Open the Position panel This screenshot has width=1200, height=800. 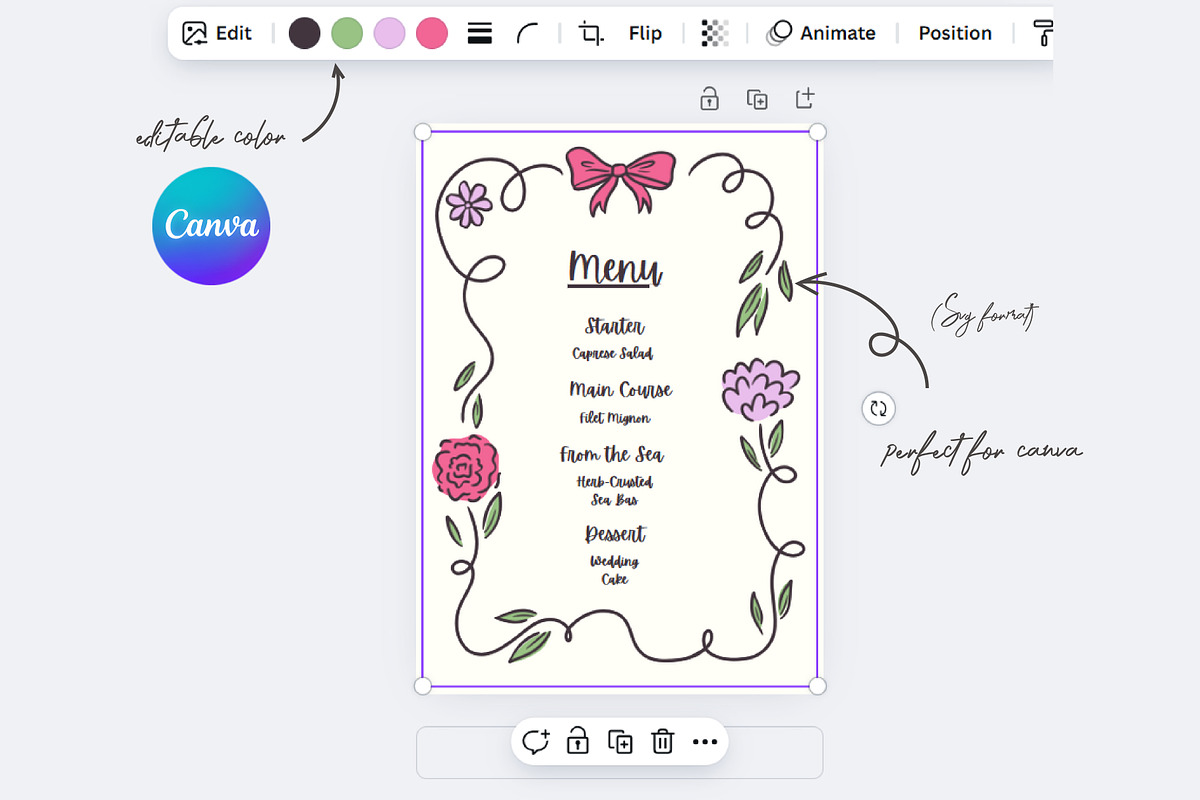pos(955,33)
